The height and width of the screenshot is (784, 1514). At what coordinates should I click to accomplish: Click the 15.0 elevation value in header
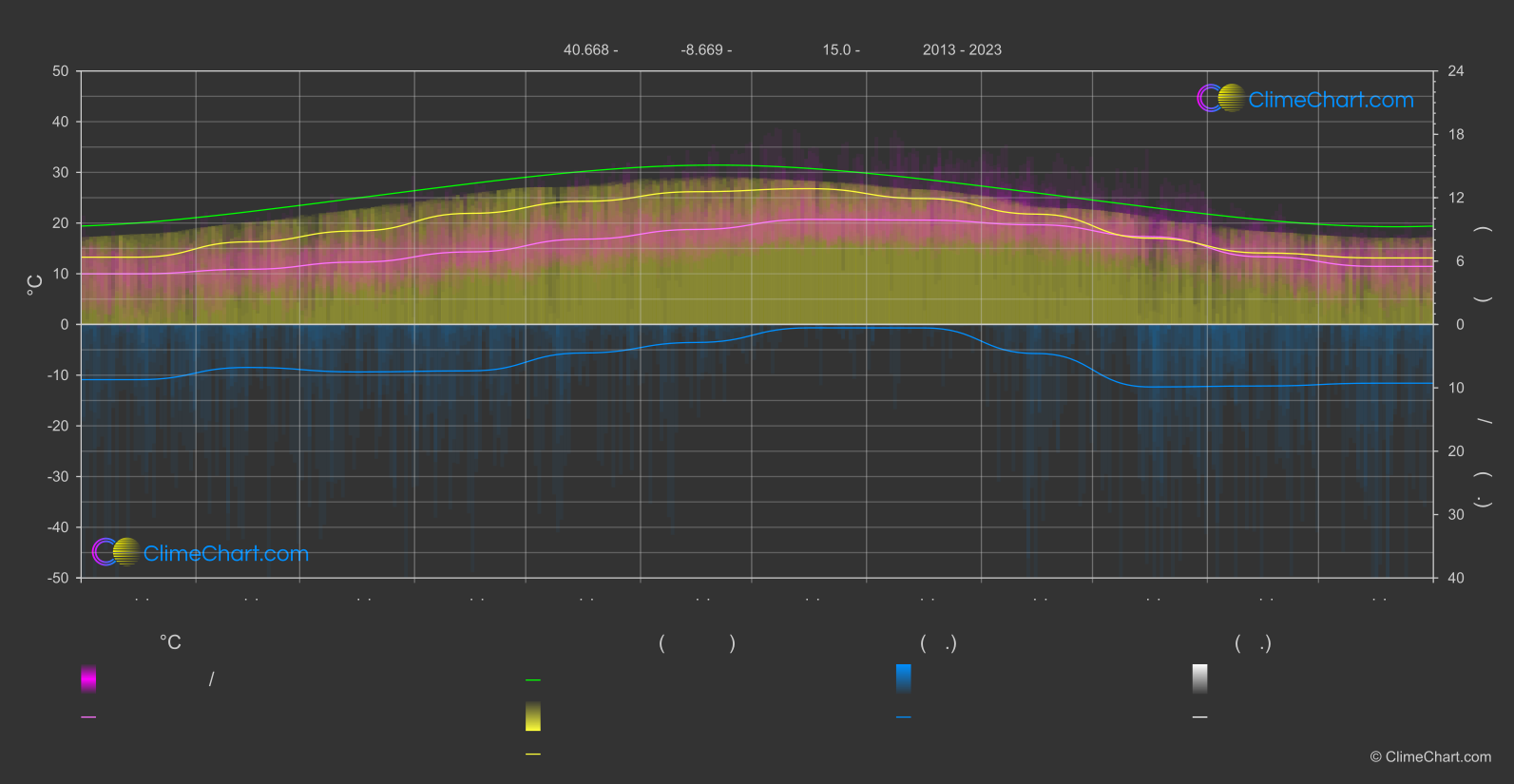pos(837,49)
